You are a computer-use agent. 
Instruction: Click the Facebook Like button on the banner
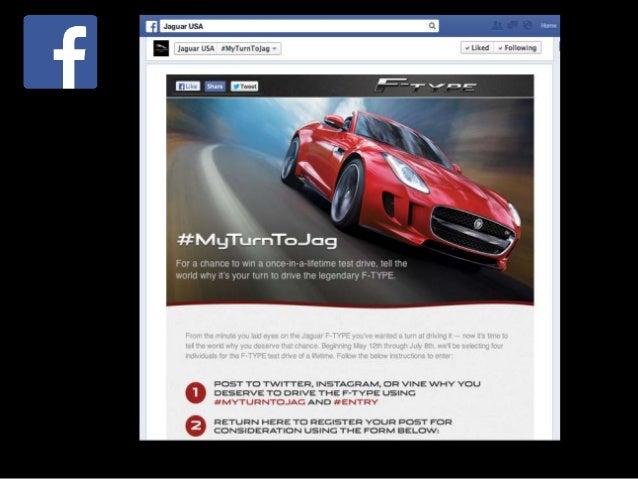188,86
